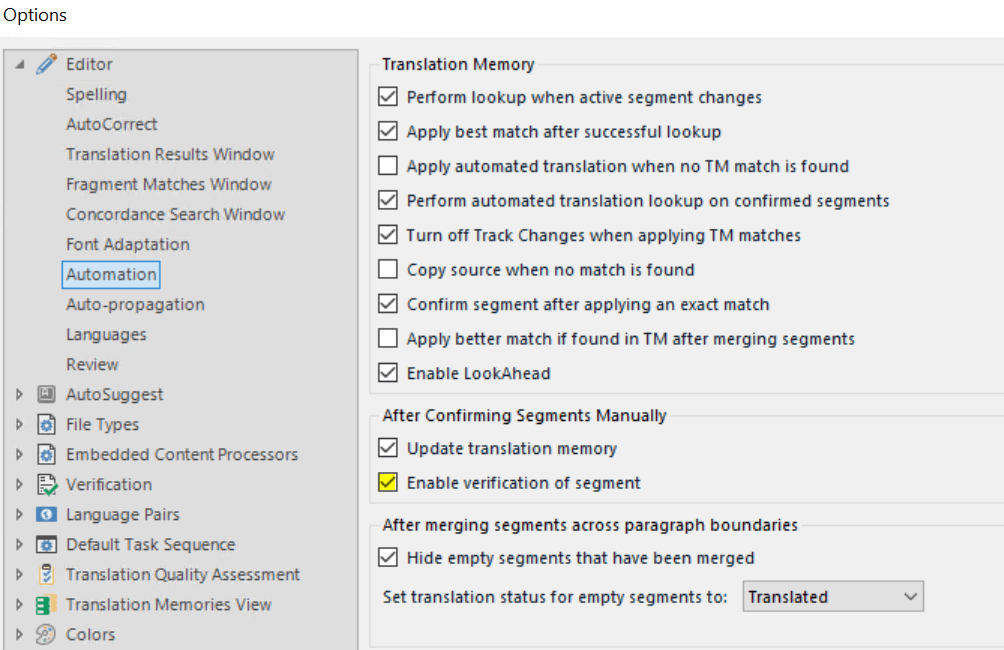Screen dimensions: 1004x650
Task: Select the Default Task Sequence label
Action: point(150,544)
